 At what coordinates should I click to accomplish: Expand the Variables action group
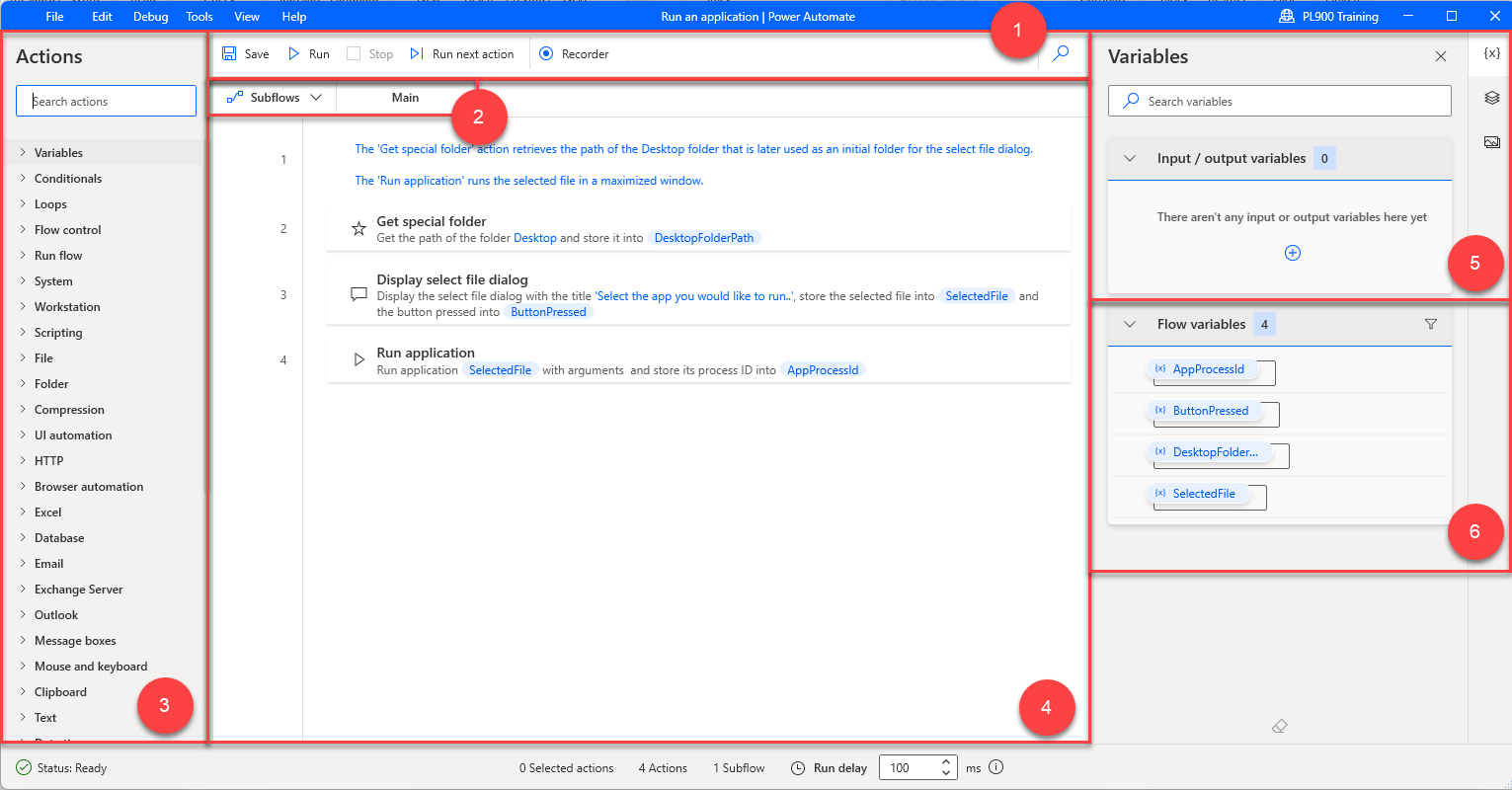coord(23,152)
